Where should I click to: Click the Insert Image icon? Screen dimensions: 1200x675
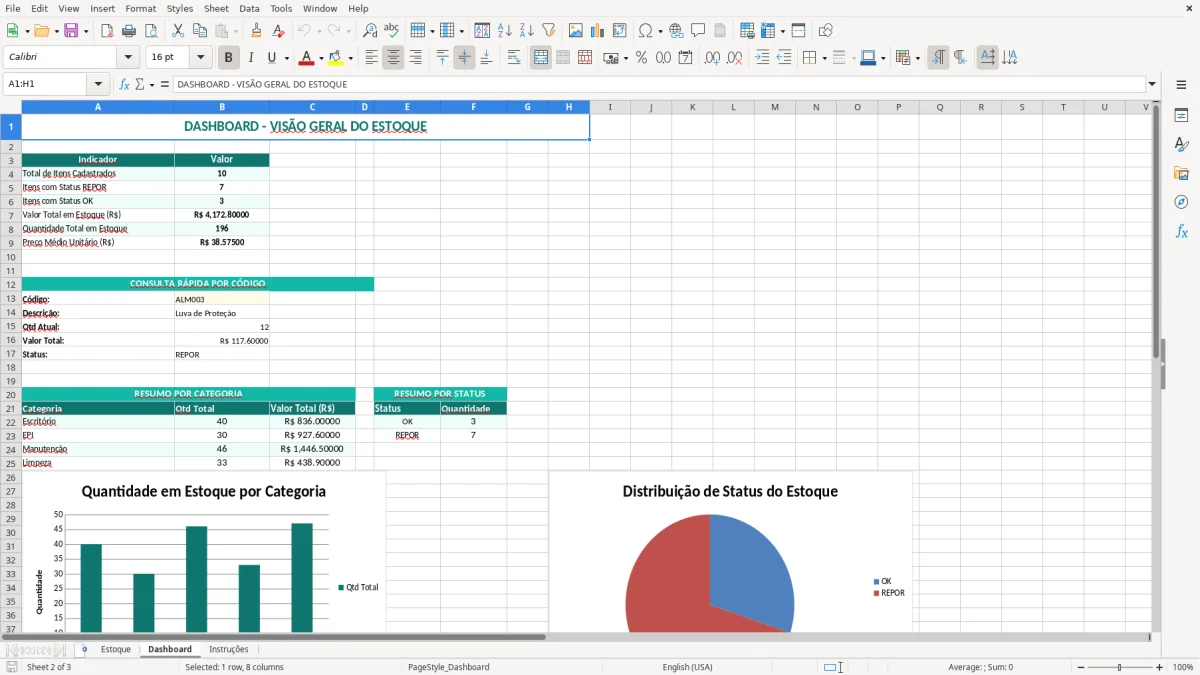click(575, 31)
